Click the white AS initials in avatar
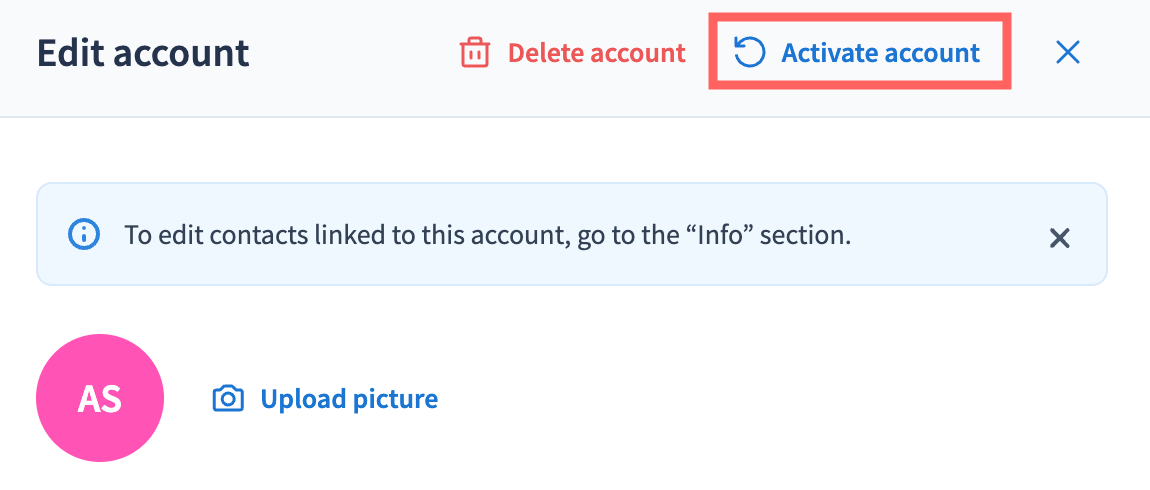Viewport: 1150px width, 490px height. coord(100,398)
